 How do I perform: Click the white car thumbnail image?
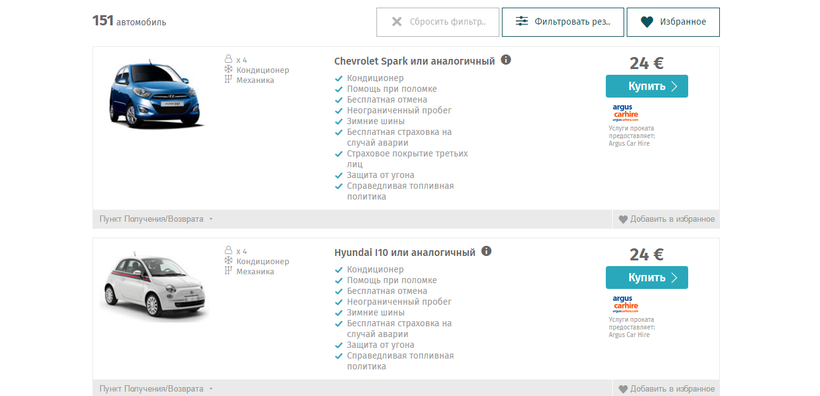pyautogui.click(x=155, y=285)
